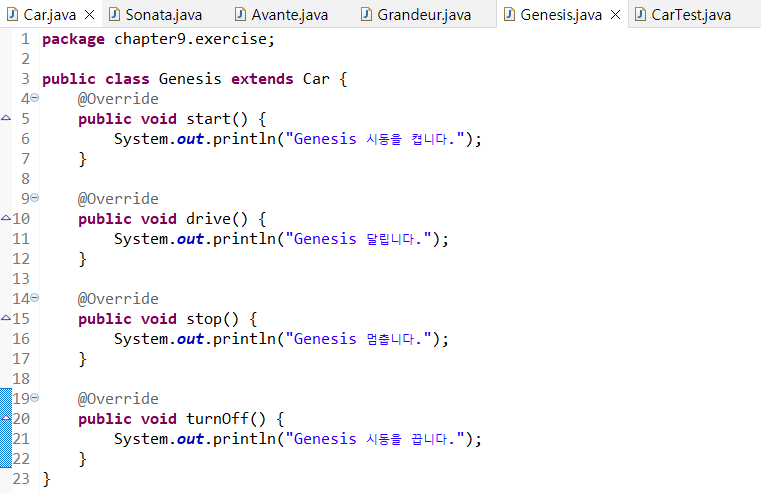Collapse the turnOff() method fold at line 19
Viewport: 761px width, 493px height.
(35, 398)
